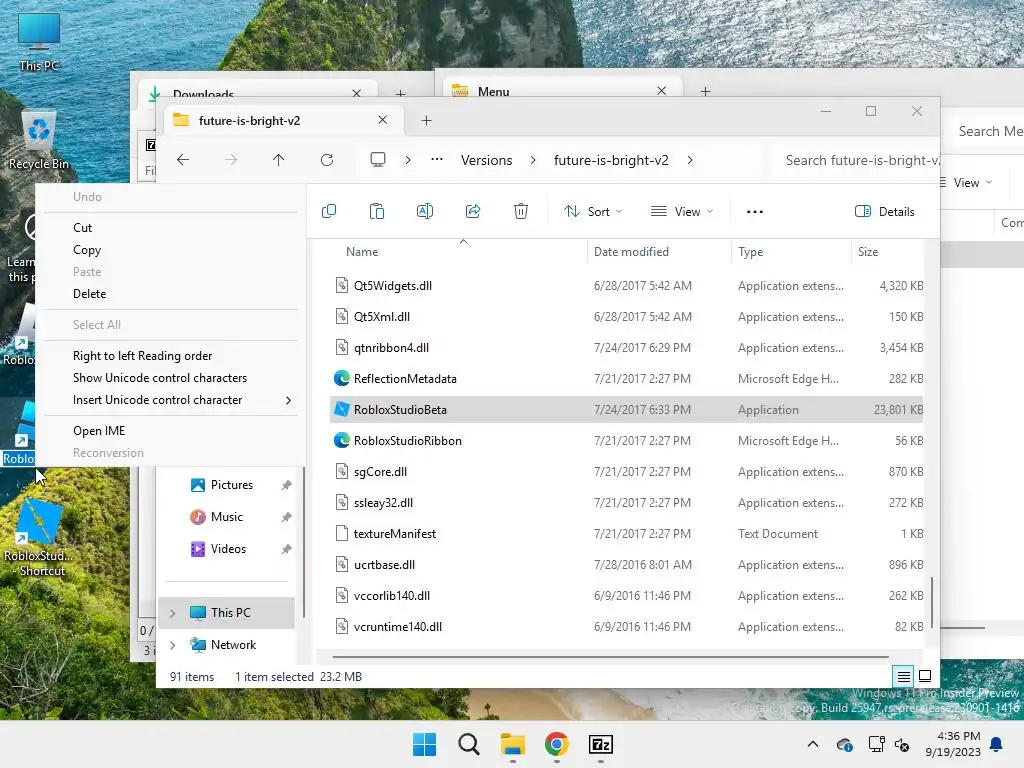Show hidden system tray icons

pyautogui.click(x=812, y=744)
